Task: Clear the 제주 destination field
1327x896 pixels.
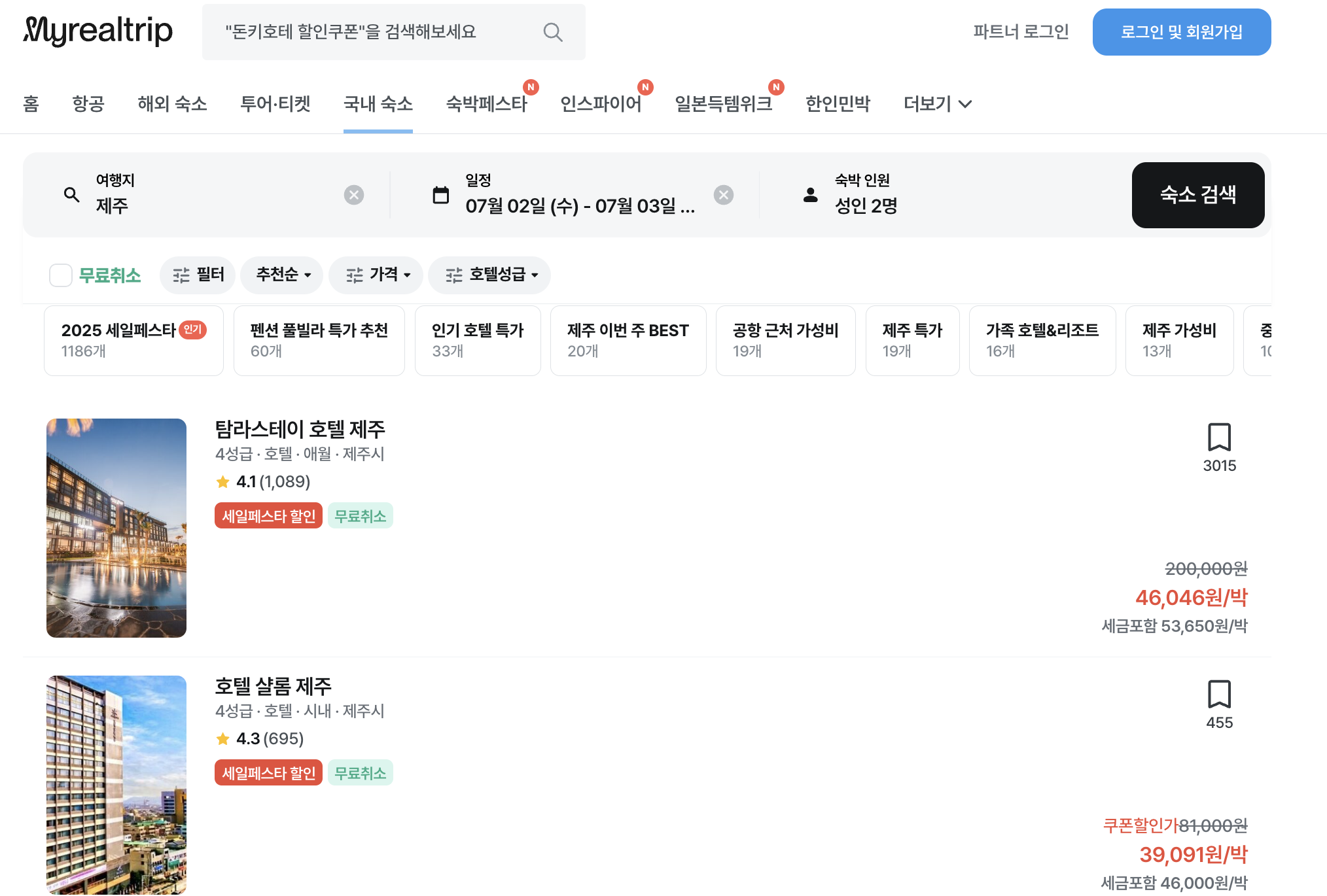Action: 353,195
